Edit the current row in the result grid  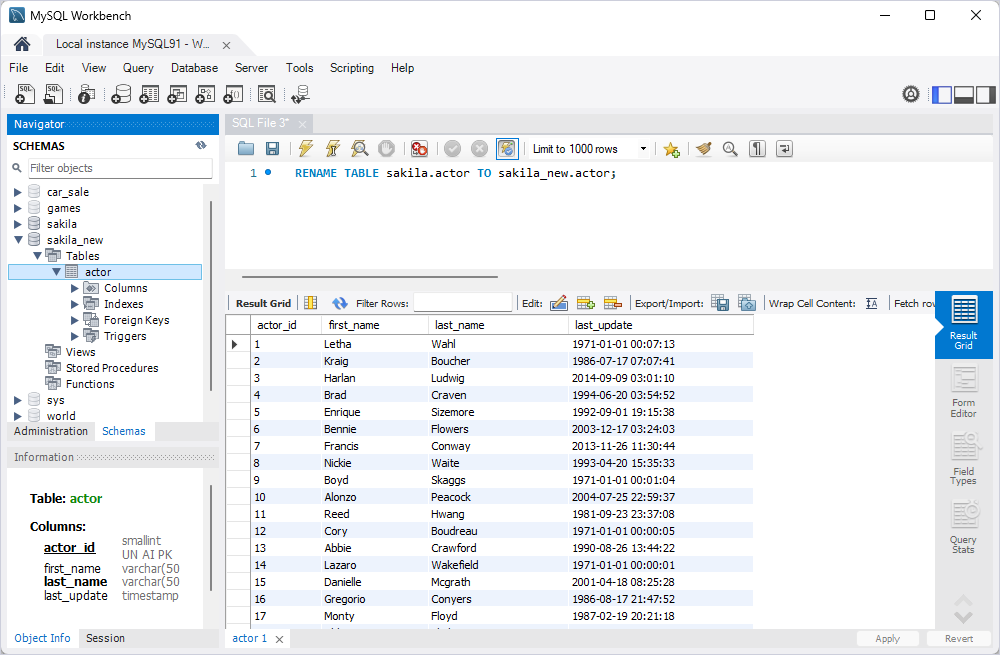click(559, 304)
